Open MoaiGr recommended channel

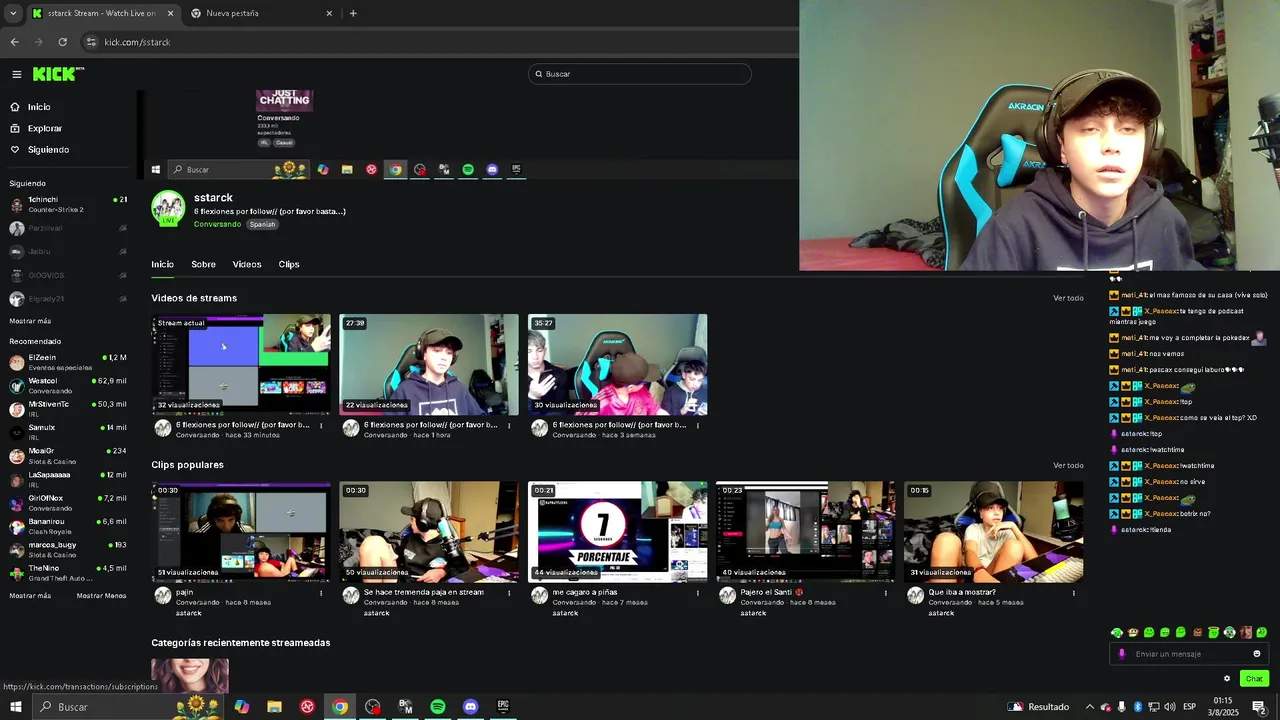tap(68, 455)
